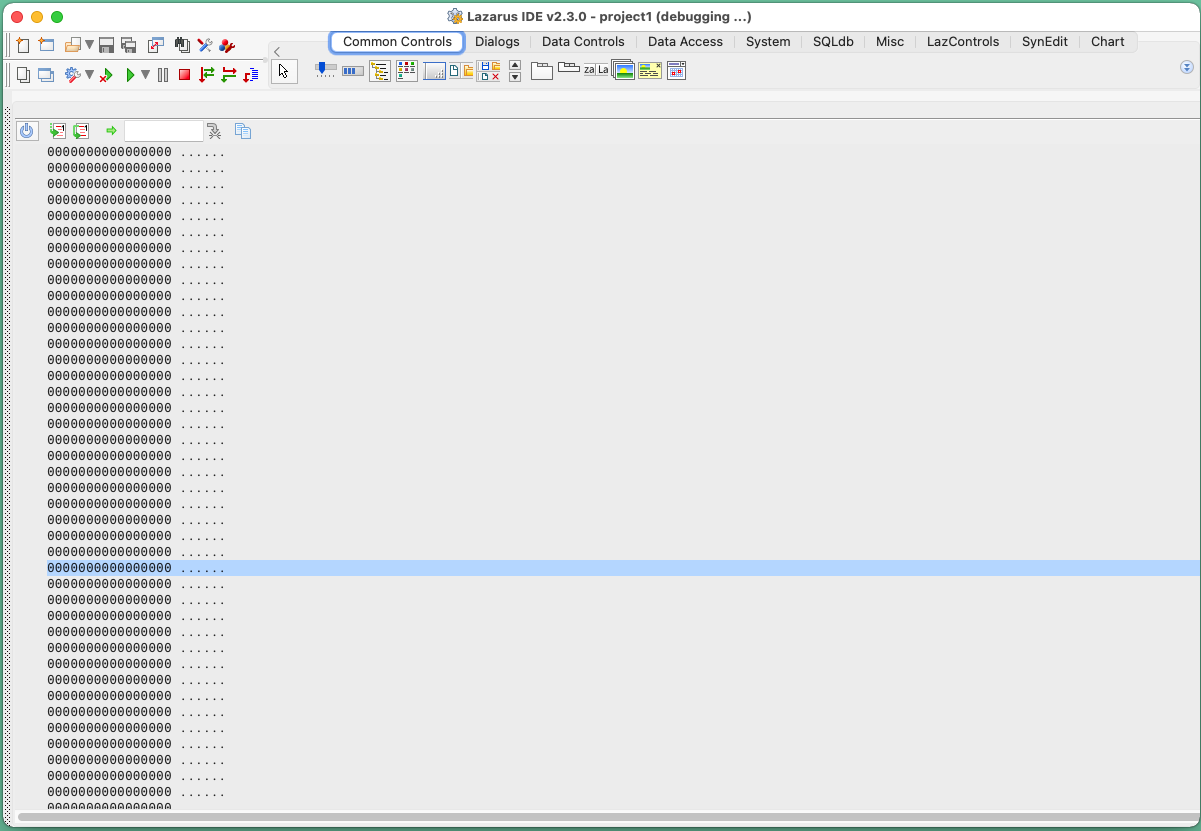
Task: Click the green Go to Address arrow
Action: (x=111, y=131)
